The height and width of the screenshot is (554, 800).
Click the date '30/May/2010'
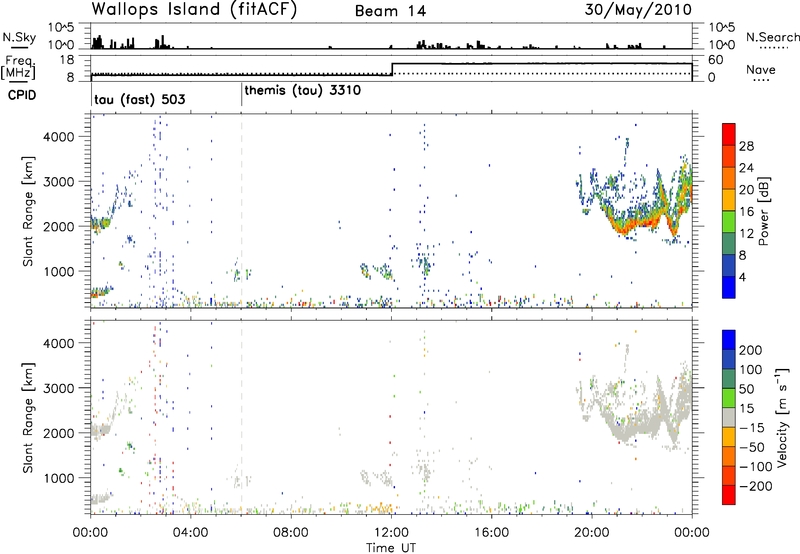click(638, 10)
